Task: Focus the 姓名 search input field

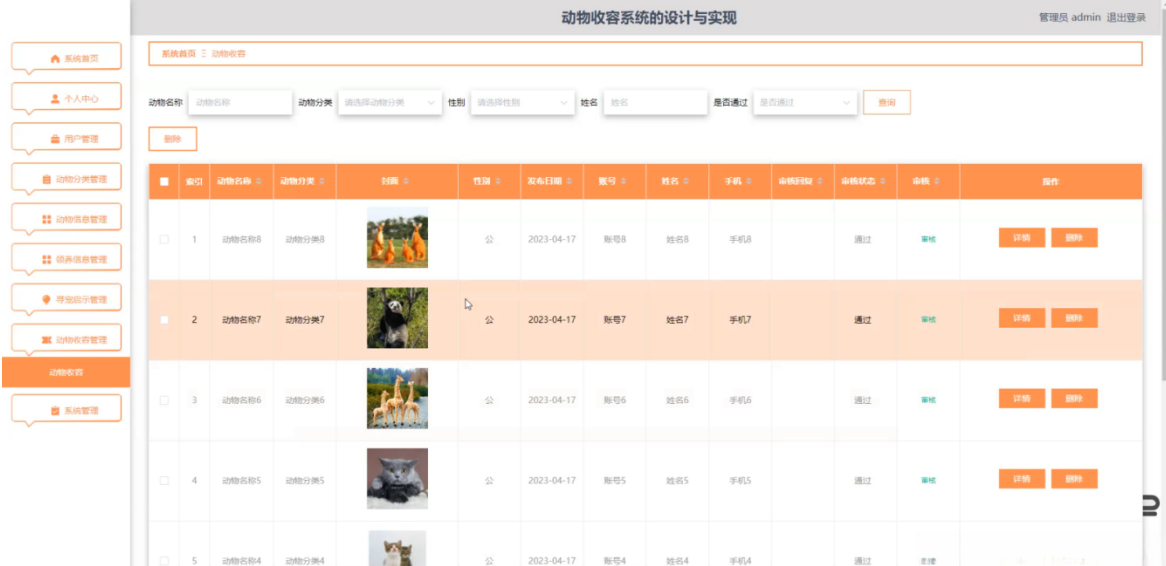Action: 655,103
